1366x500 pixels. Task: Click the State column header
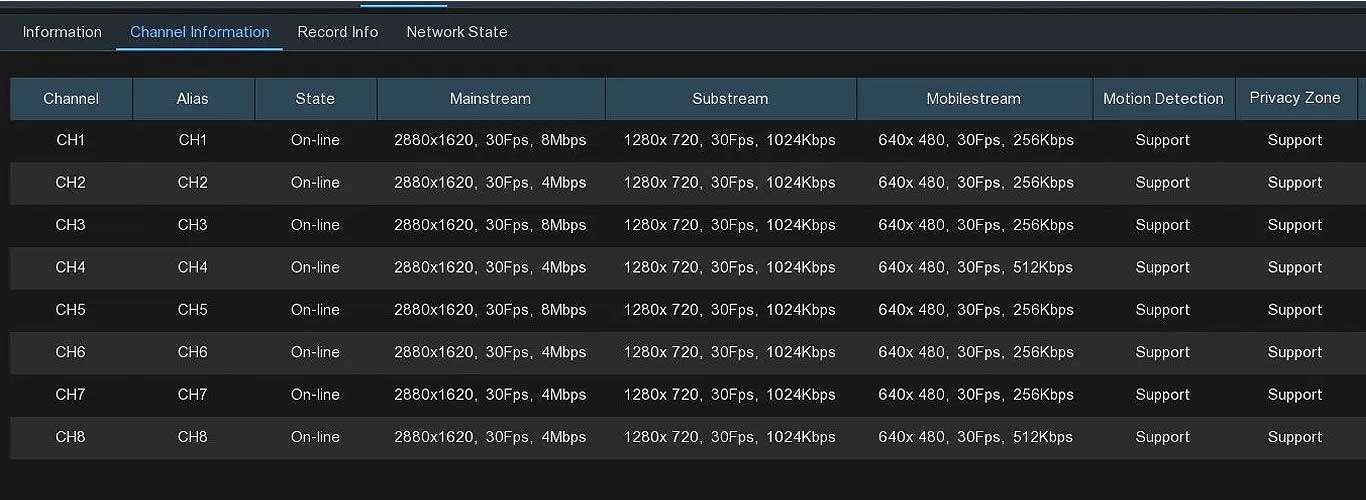pos(315,98)
